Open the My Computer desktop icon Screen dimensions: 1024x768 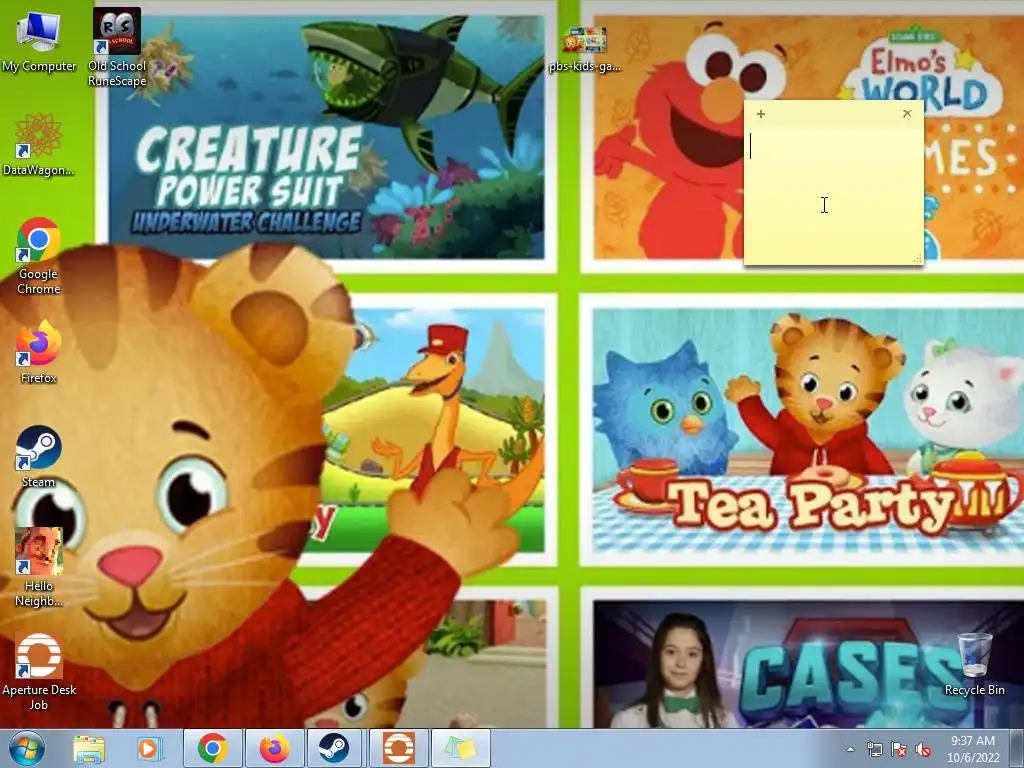[39, 40]
